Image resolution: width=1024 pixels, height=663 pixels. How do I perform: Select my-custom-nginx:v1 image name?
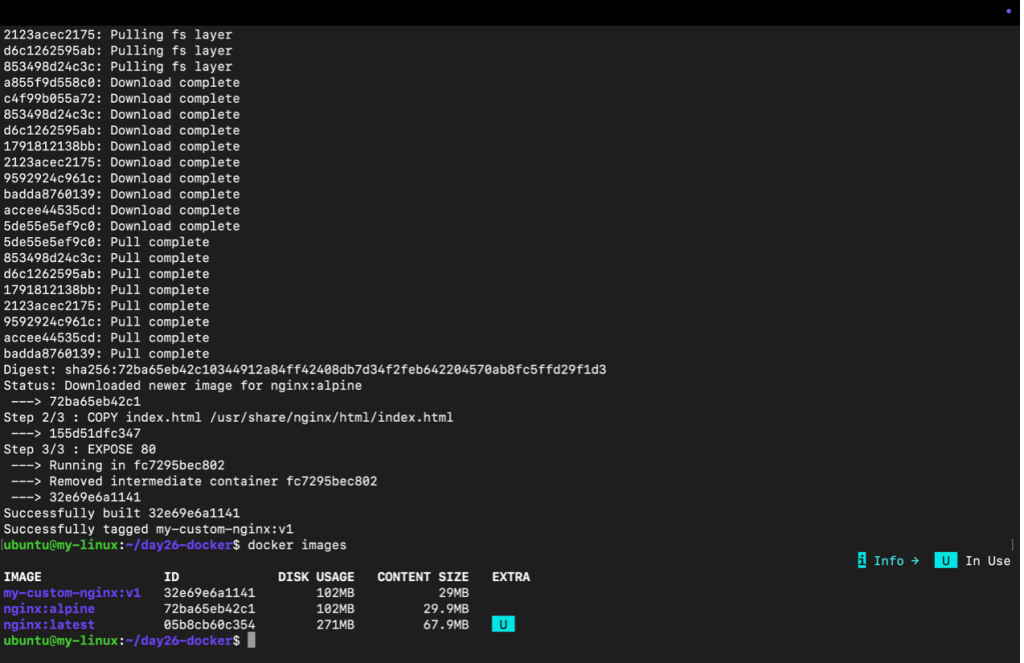click(72, 593)
